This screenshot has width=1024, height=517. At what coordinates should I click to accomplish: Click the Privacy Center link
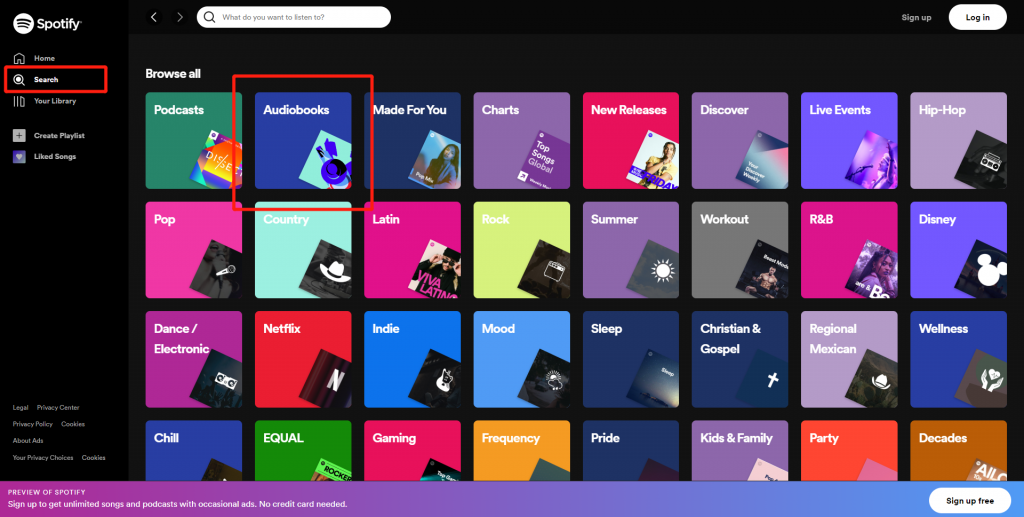(x=58, y=407)
